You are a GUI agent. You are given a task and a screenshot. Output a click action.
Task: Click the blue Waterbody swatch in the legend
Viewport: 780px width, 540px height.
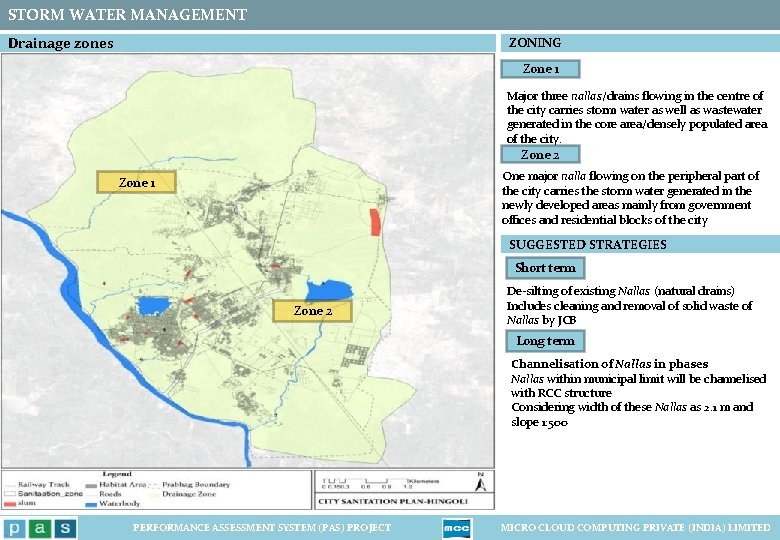tap(91, 504)
